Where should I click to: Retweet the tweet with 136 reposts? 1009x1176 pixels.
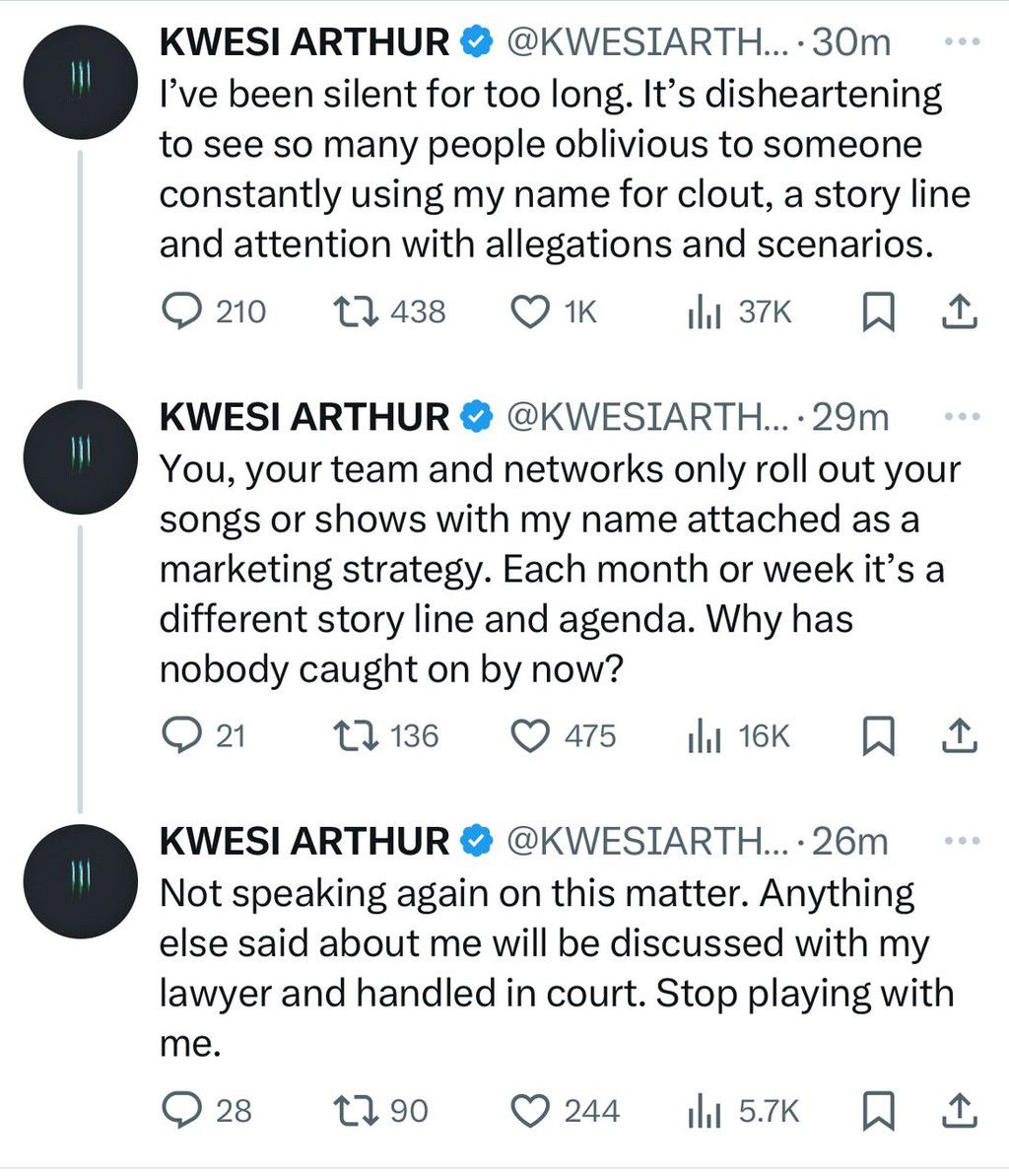click(x=356, y=736)
